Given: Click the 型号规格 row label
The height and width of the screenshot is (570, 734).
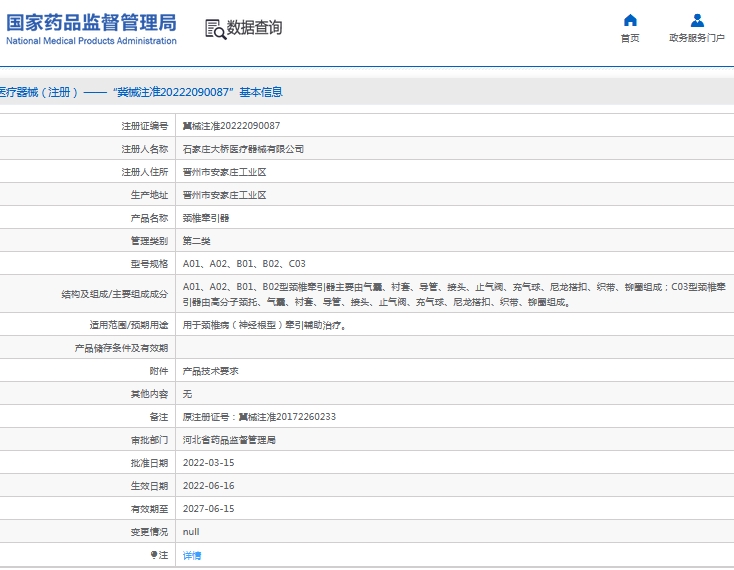Looking at the screenshot, I should click(149, 263).
